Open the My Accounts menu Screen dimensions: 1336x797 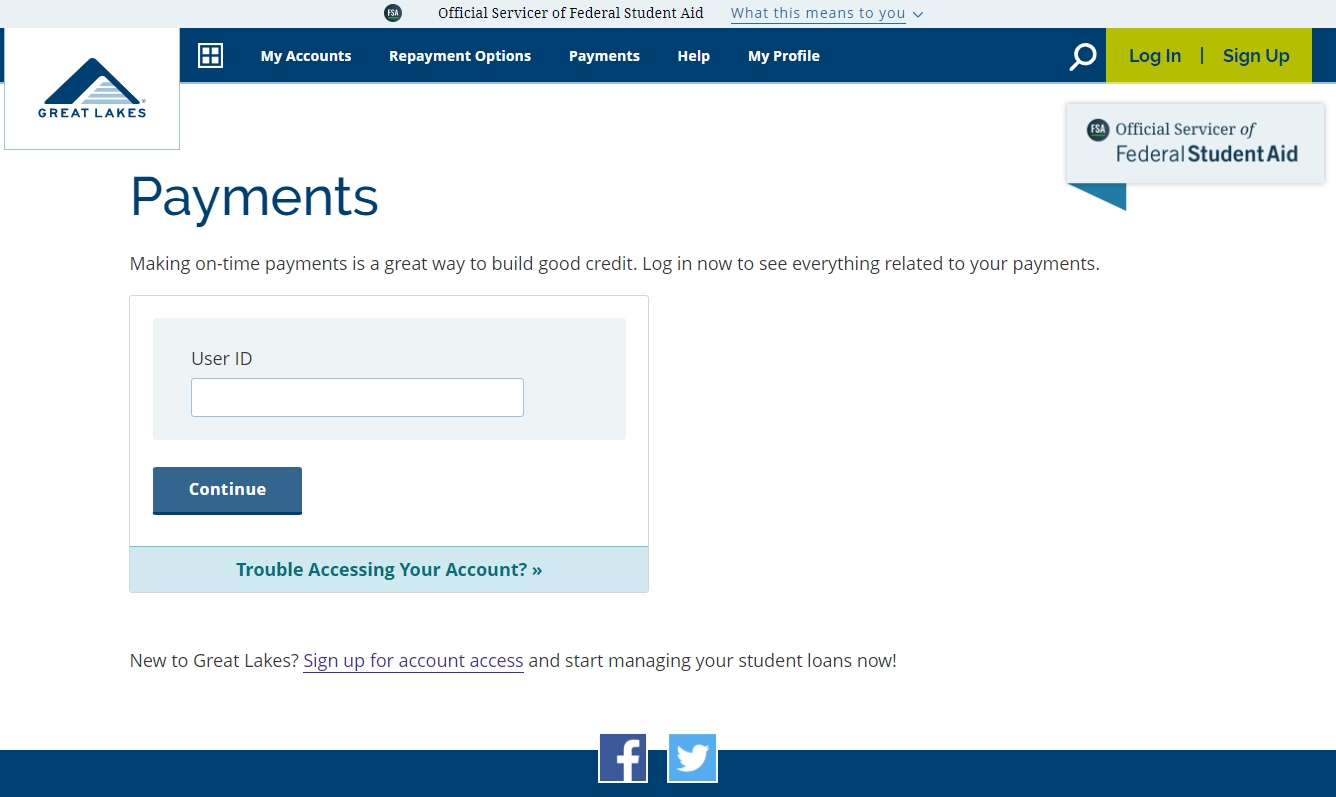click(306, 56)
